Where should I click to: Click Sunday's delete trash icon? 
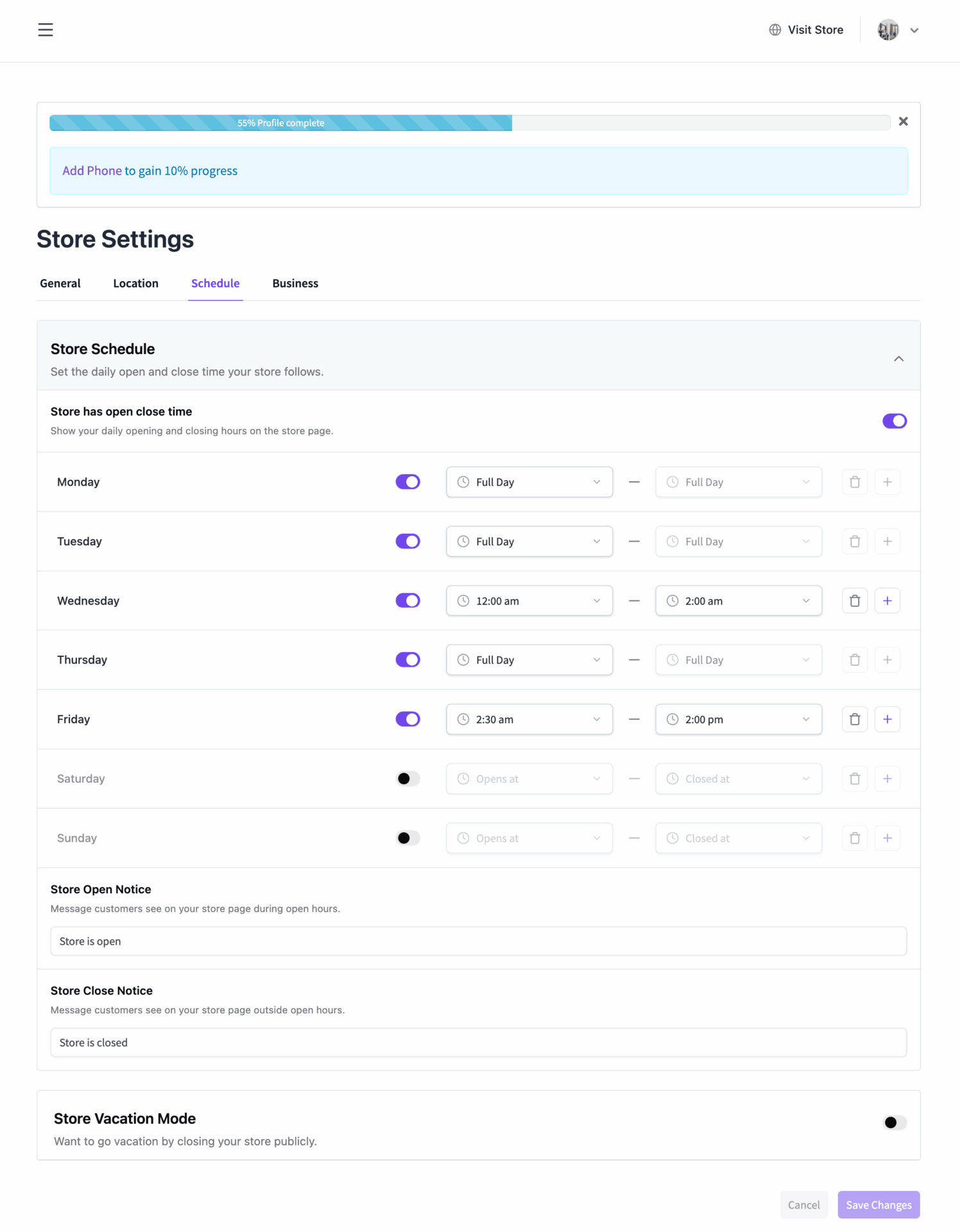click(855, 838)
